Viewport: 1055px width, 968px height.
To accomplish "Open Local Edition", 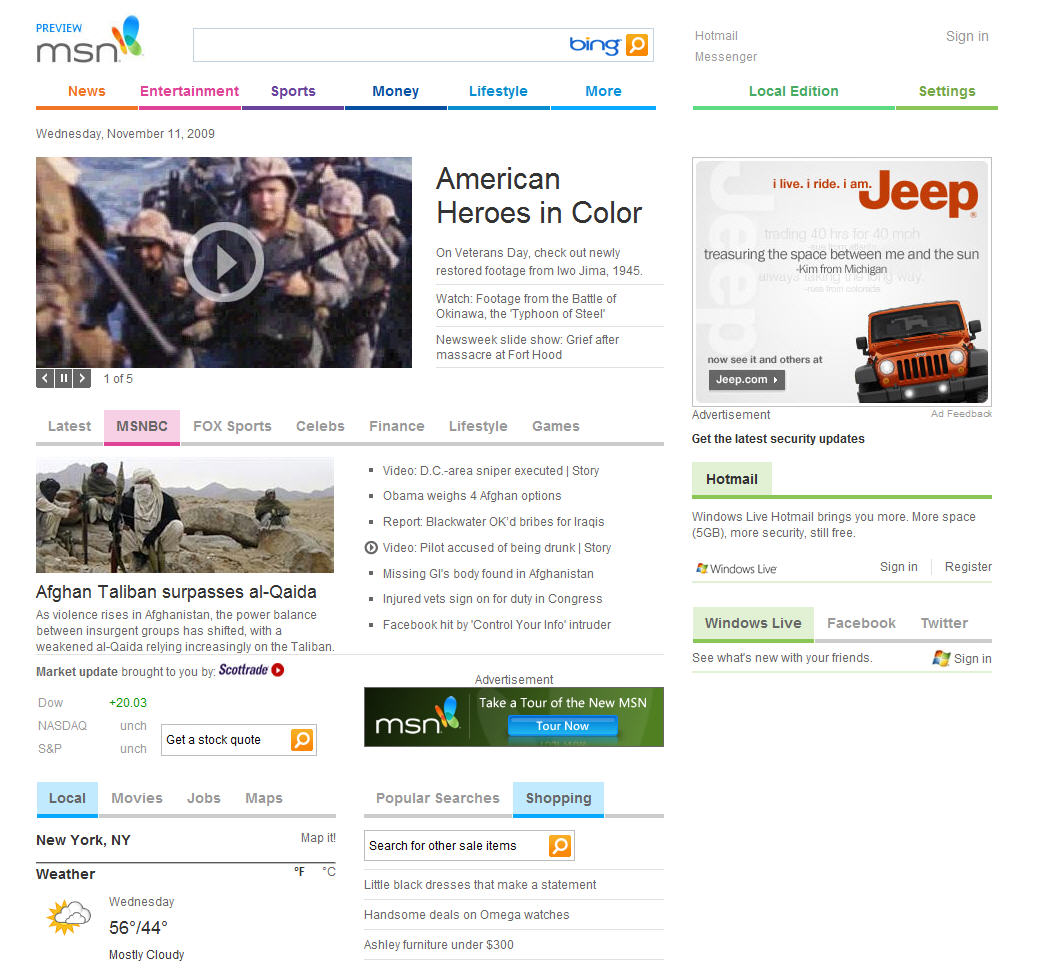I will click(x=793, y=91).
